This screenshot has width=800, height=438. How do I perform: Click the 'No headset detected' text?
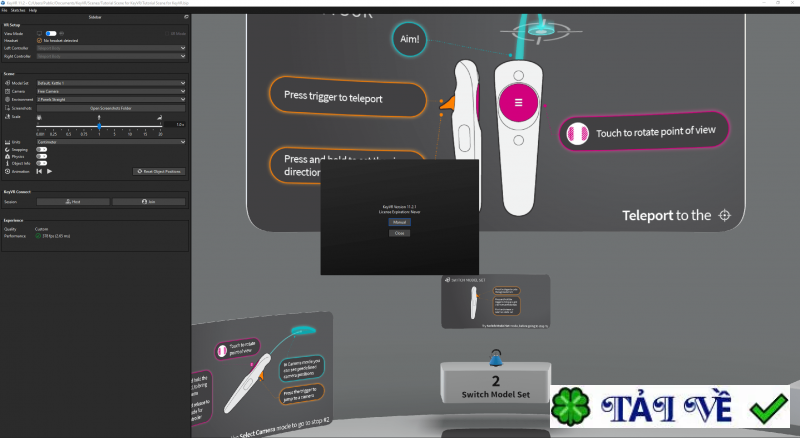[61, 40]
